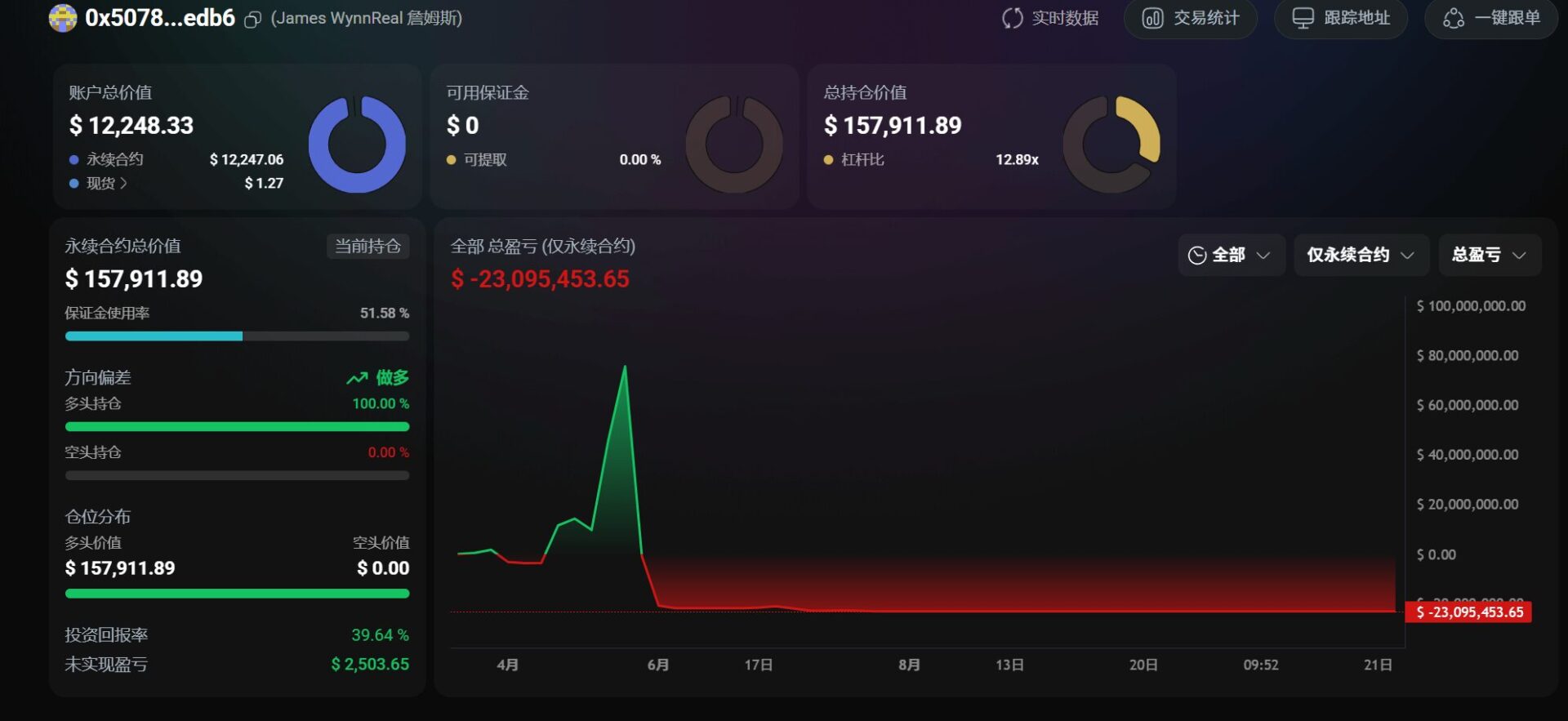Screen dimensions: 1568x721
Task: Click the 6月 marker on chart axis
Action: pyautogui.click(x=658, y=665)
